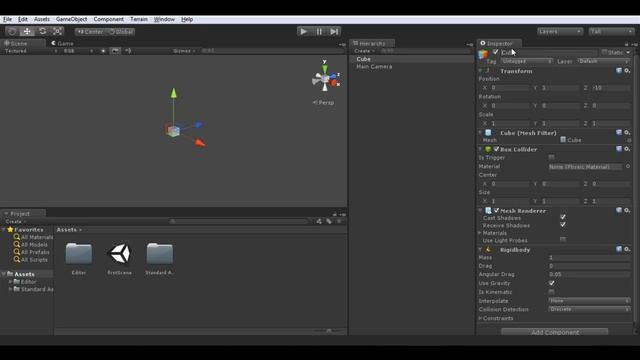Toggle scene lighting button
This screenshot has height=360, width=640.
[x=103, y=51]
